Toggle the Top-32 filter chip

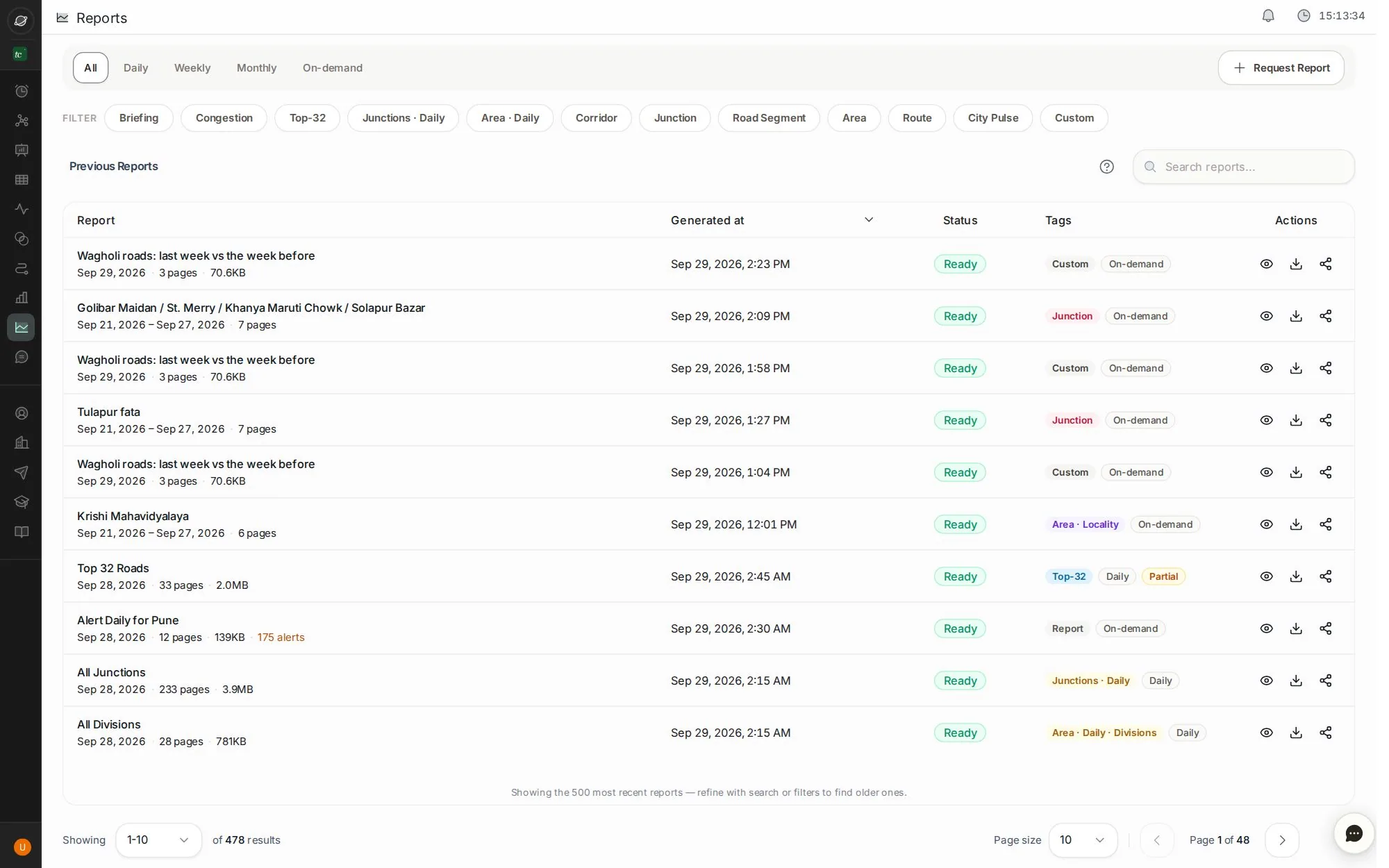click(308, 118)
